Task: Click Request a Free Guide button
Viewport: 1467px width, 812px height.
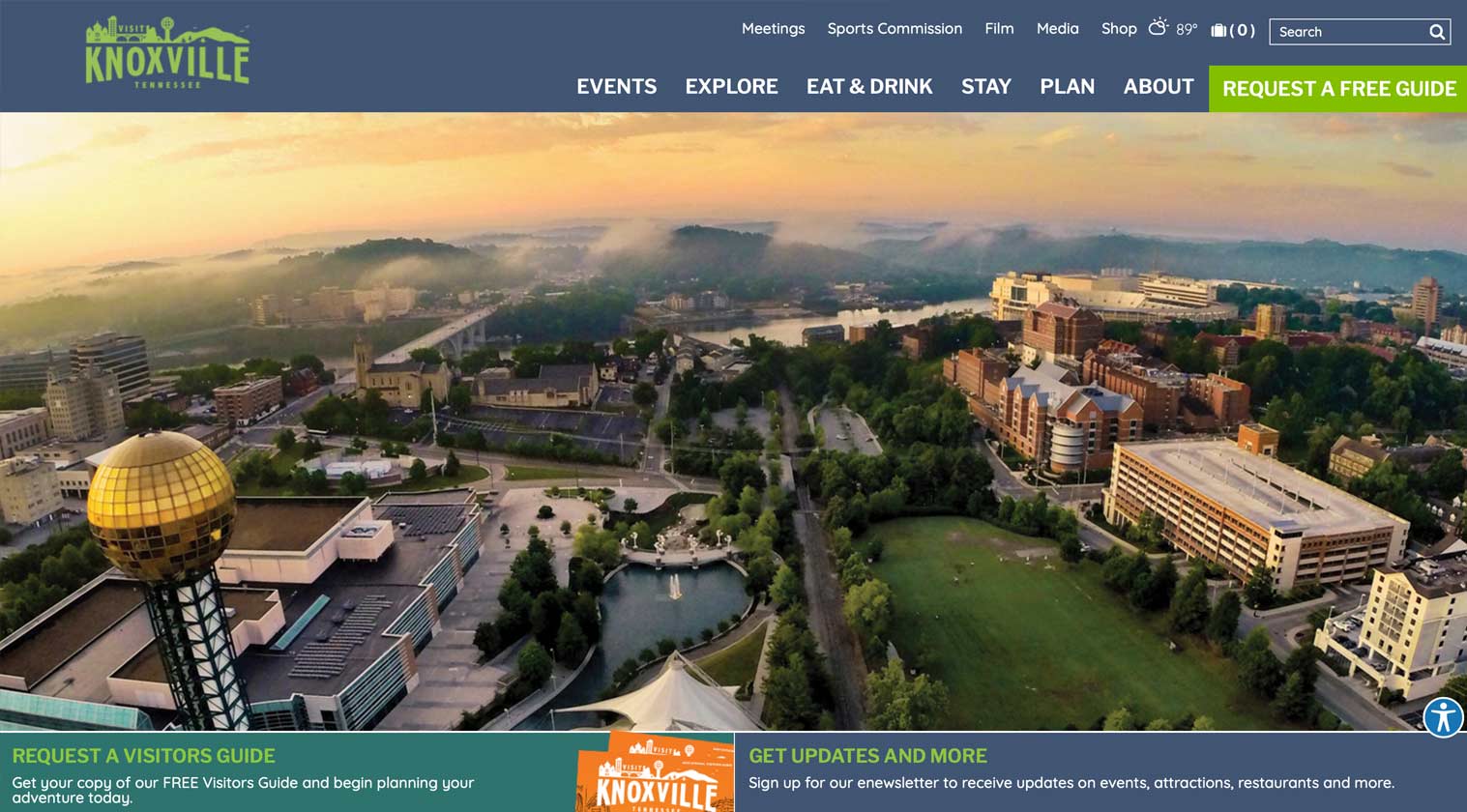Action: (x=1338, y=89)
